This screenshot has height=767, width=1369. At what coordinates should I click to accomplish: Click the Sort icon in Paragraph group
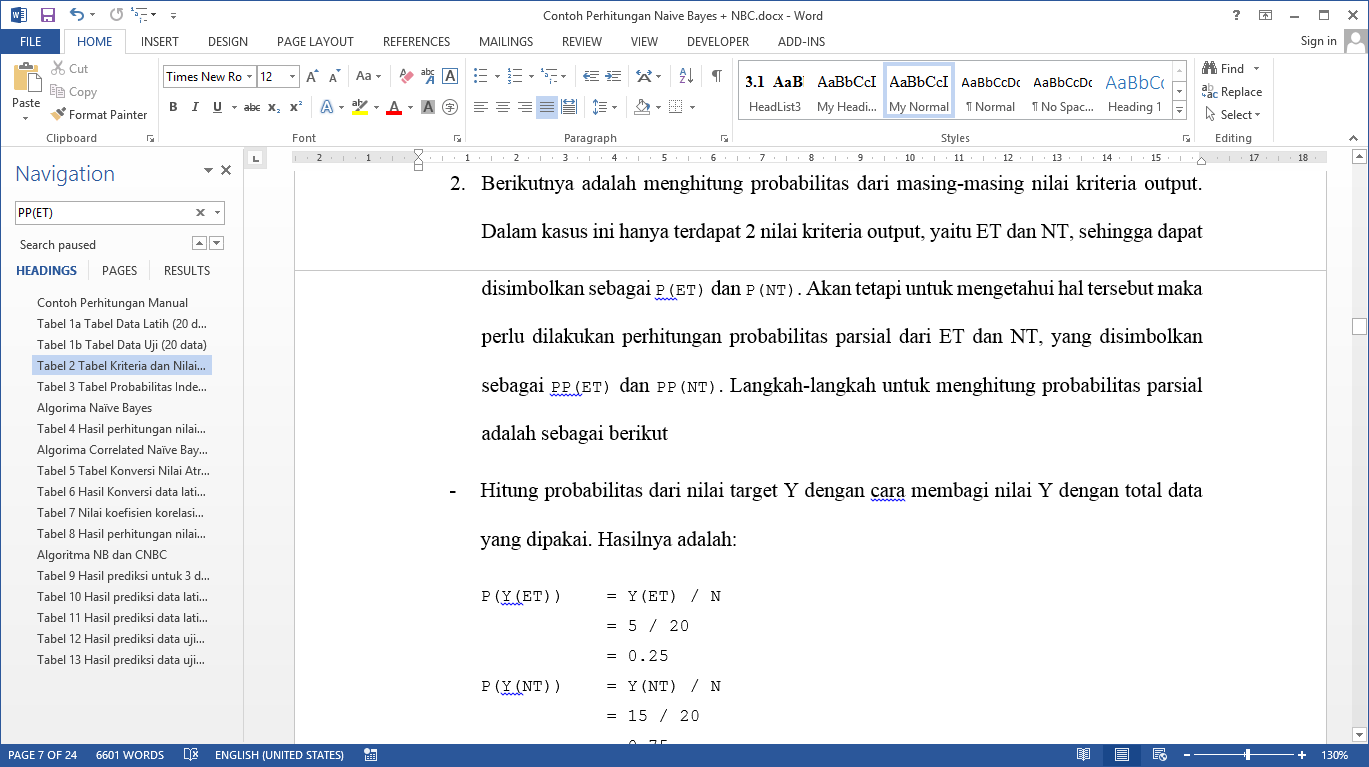[x=686, y=76]
